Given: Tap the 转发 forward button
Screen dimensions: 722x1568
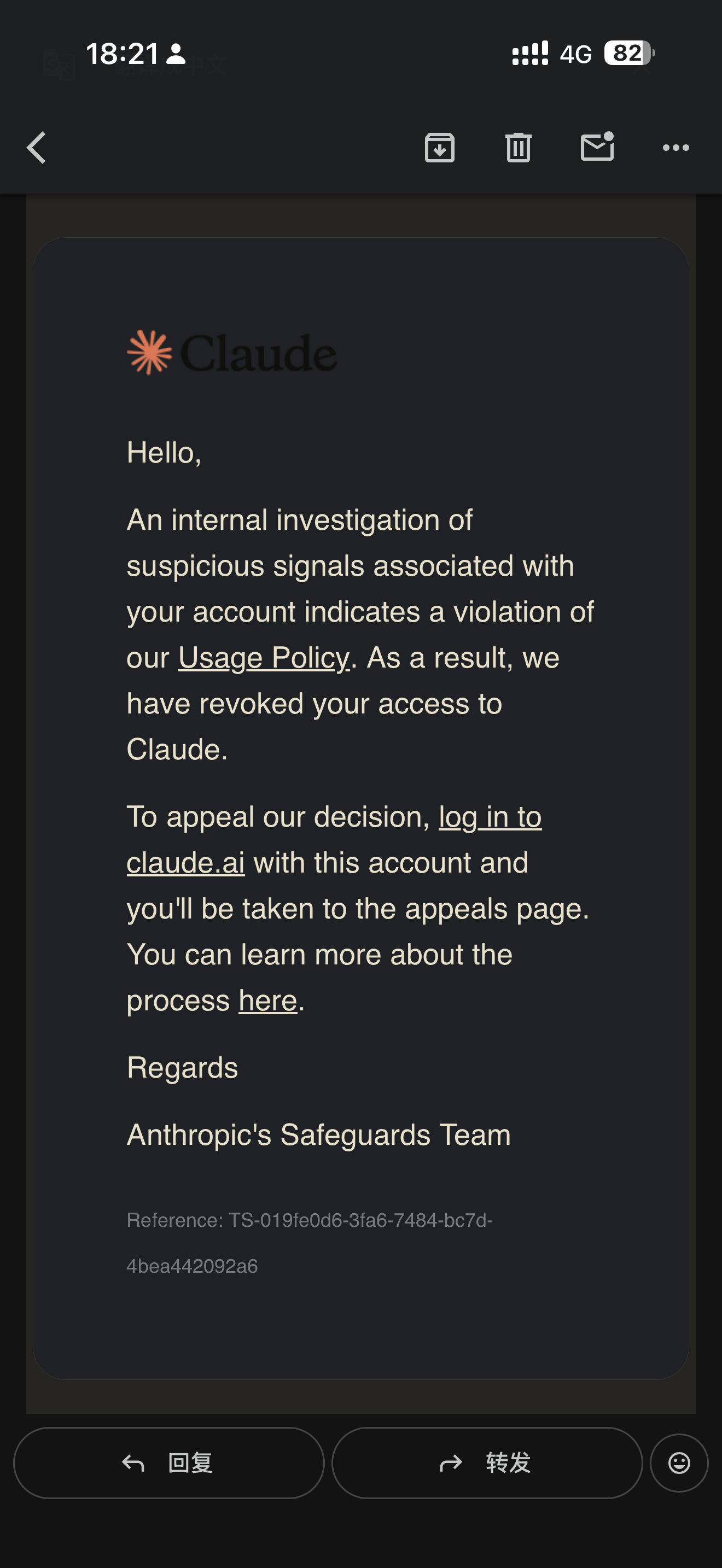Looking at the screenshot, I should point(487,1462).
